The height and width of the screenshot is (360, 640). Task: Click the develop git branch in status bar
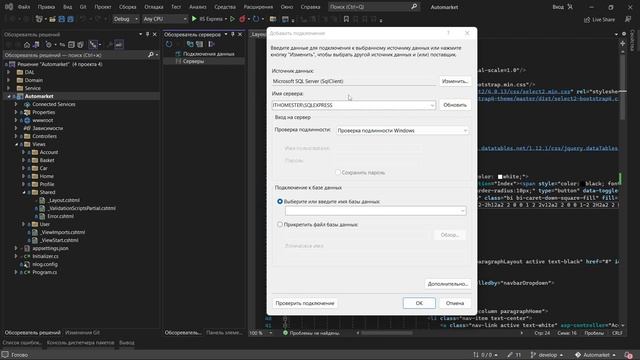click(547, 355)
